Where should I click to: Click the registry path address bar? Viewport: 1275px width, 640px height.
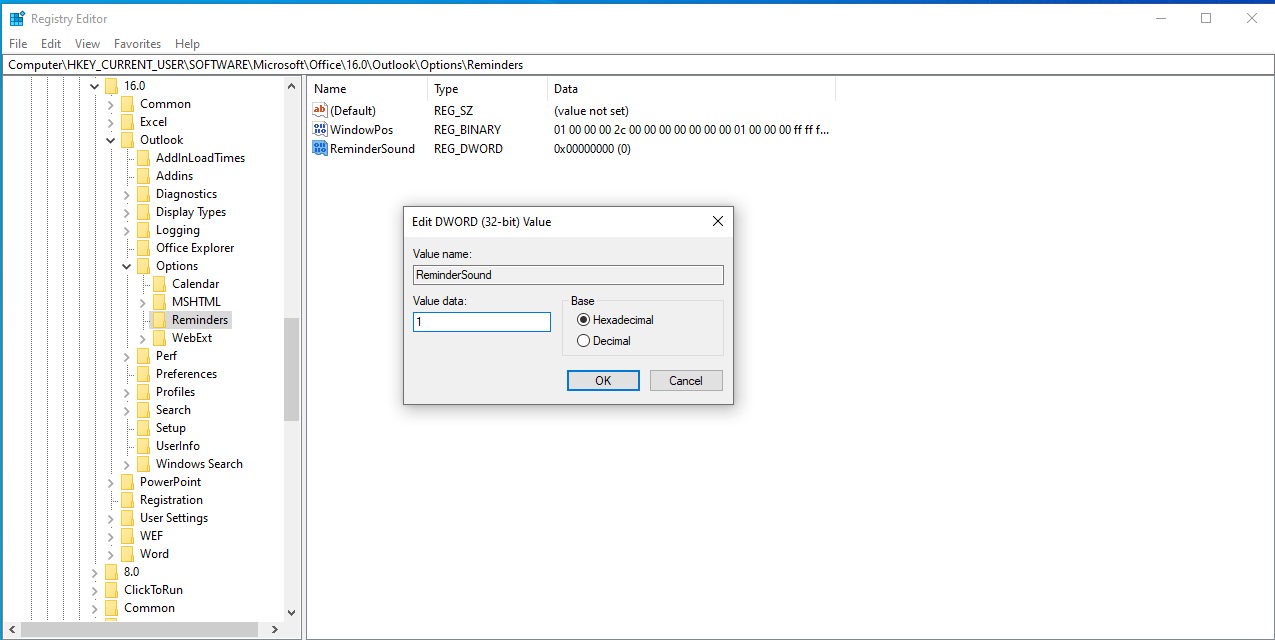point(637,65)
